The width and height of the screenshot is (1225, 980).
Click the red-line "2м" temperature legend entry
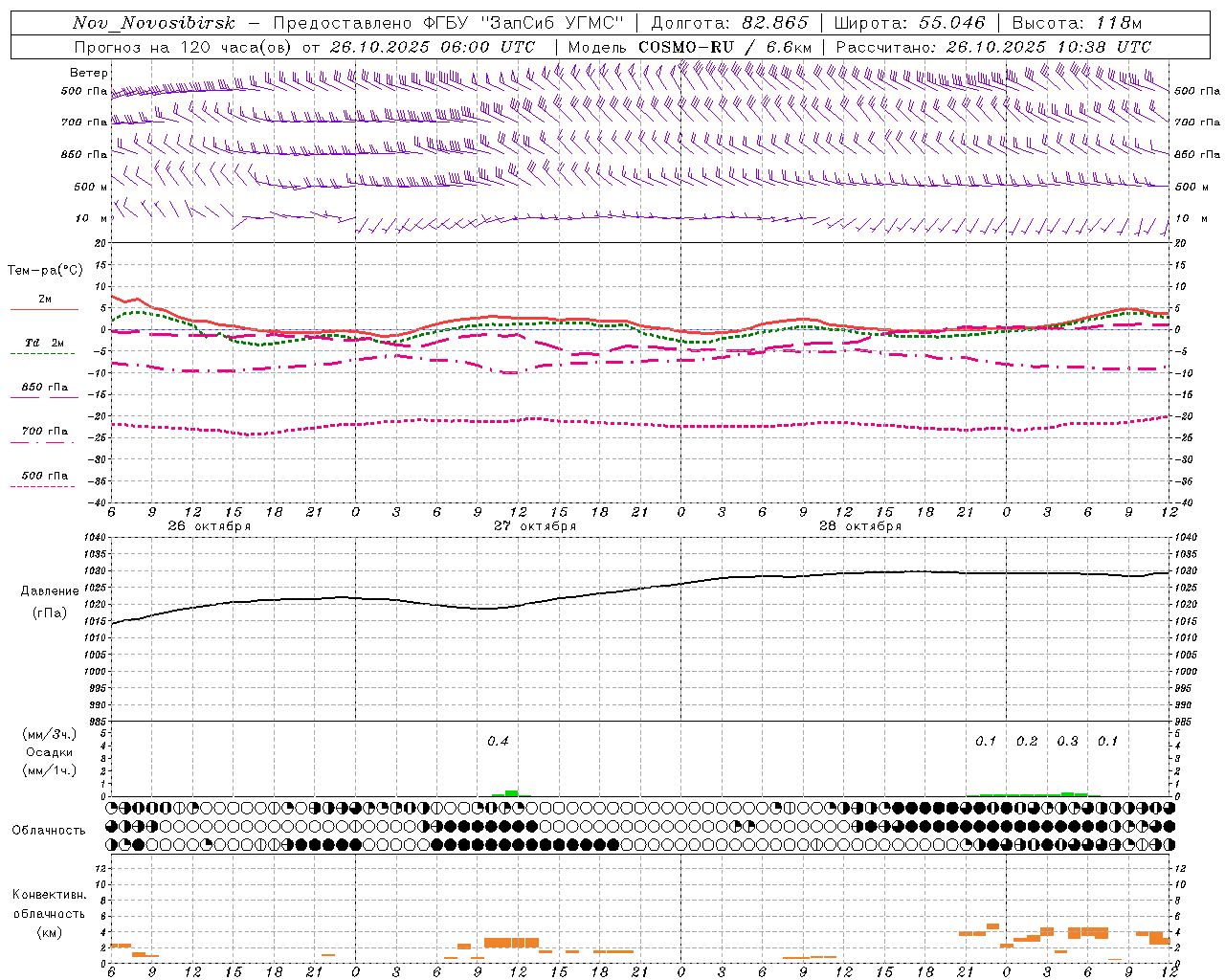[x=45, y=300]
